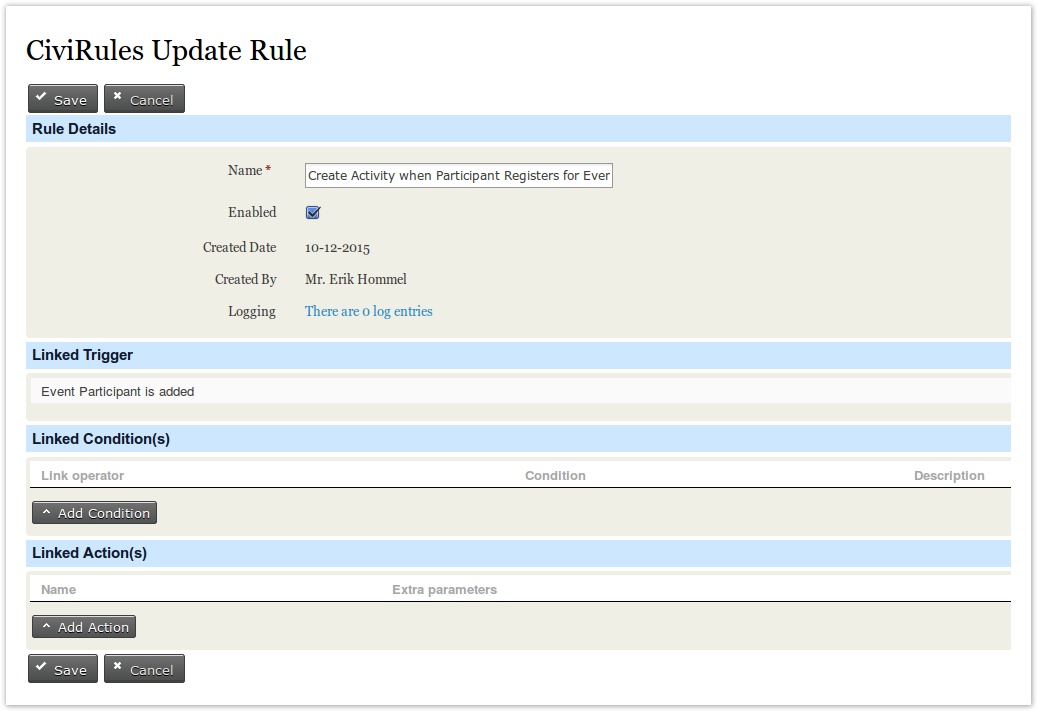Click the caret icon on Add Condition
Screen dimensions: 1037x711
tap(46, 513)
